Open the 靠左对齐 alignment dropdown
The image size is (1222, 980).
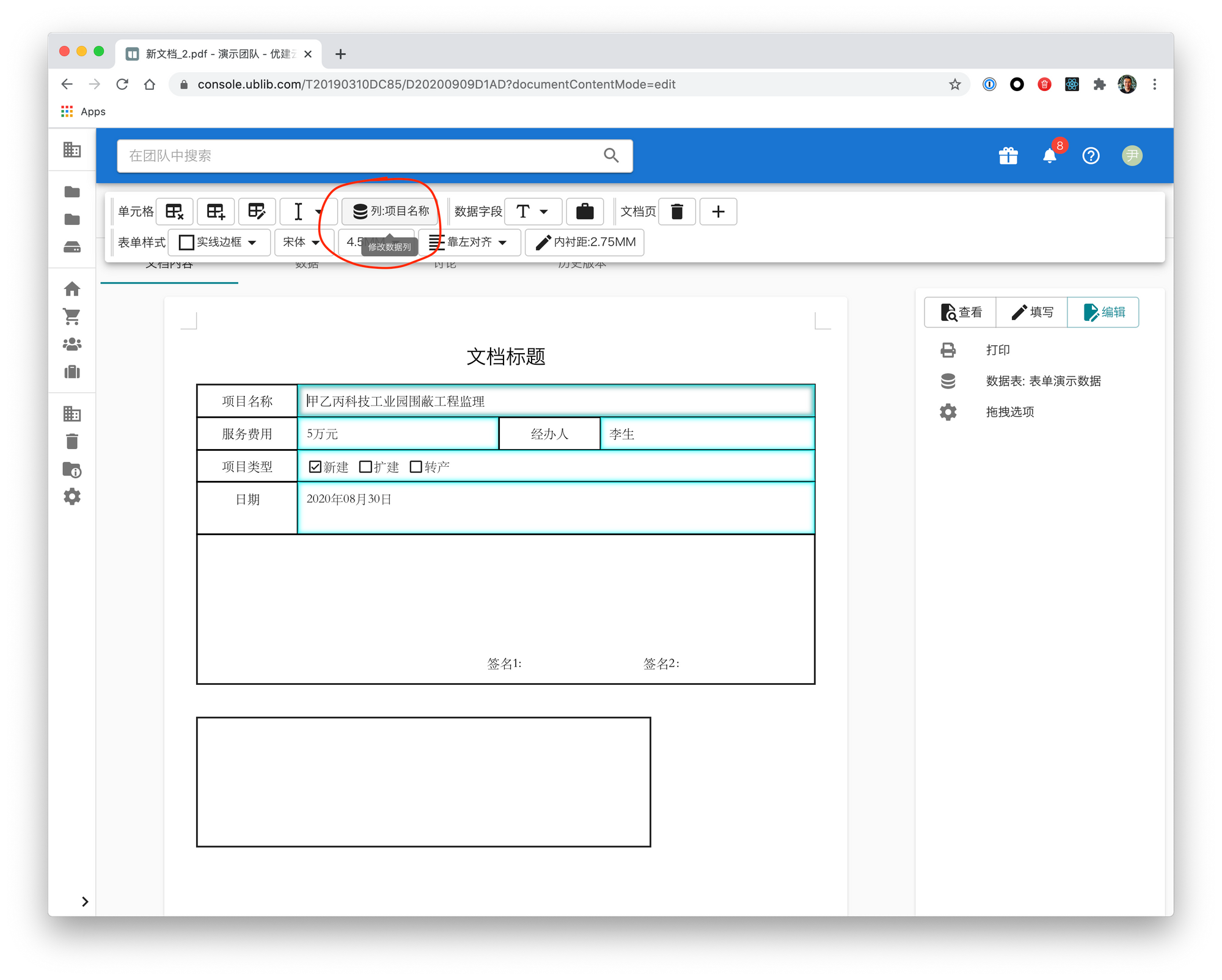[469, 243]
